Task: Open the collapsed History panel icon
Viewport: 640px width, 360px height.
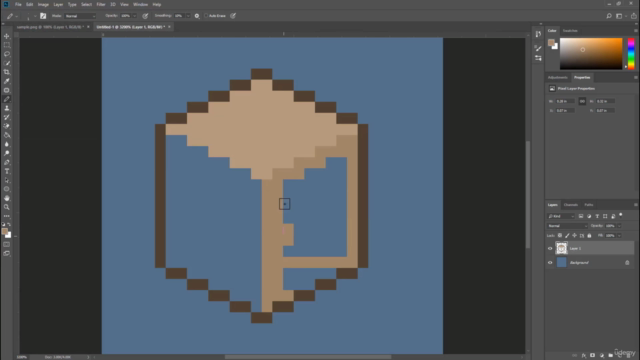Action: click(538, 34)
